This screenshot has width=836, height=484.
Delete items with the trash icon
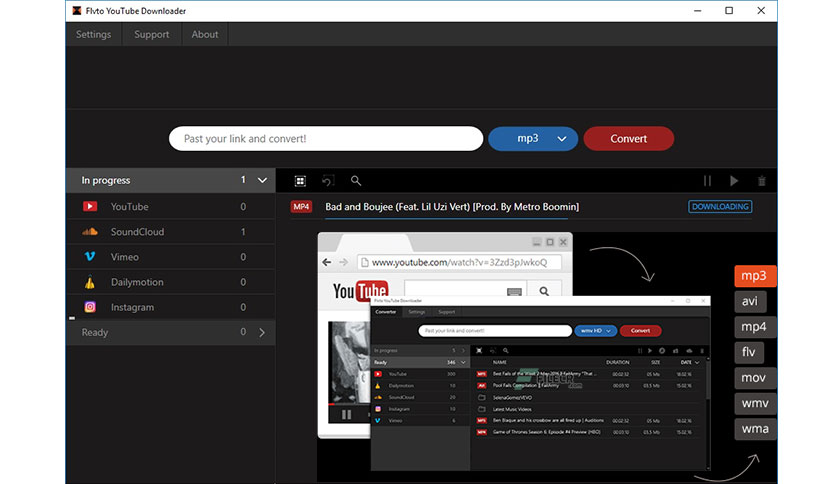[x=762, y=181]
